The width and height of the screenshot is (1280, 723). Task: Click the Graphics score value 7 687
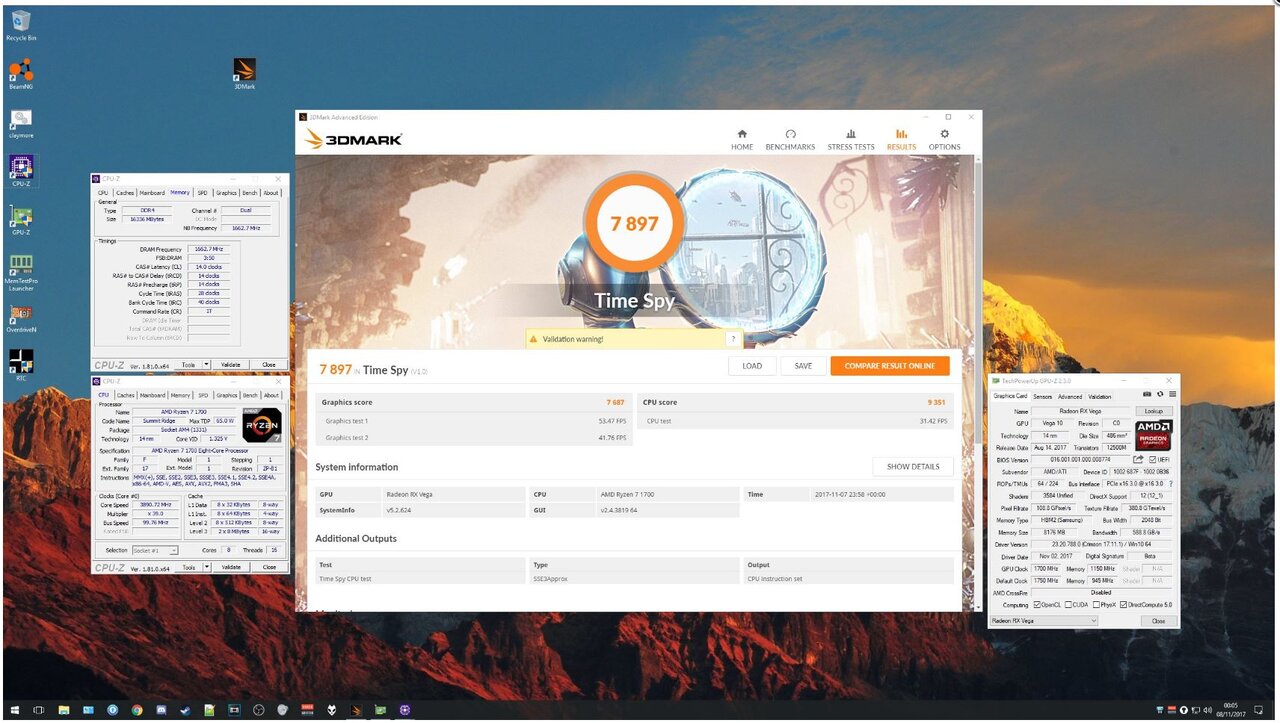615,402
